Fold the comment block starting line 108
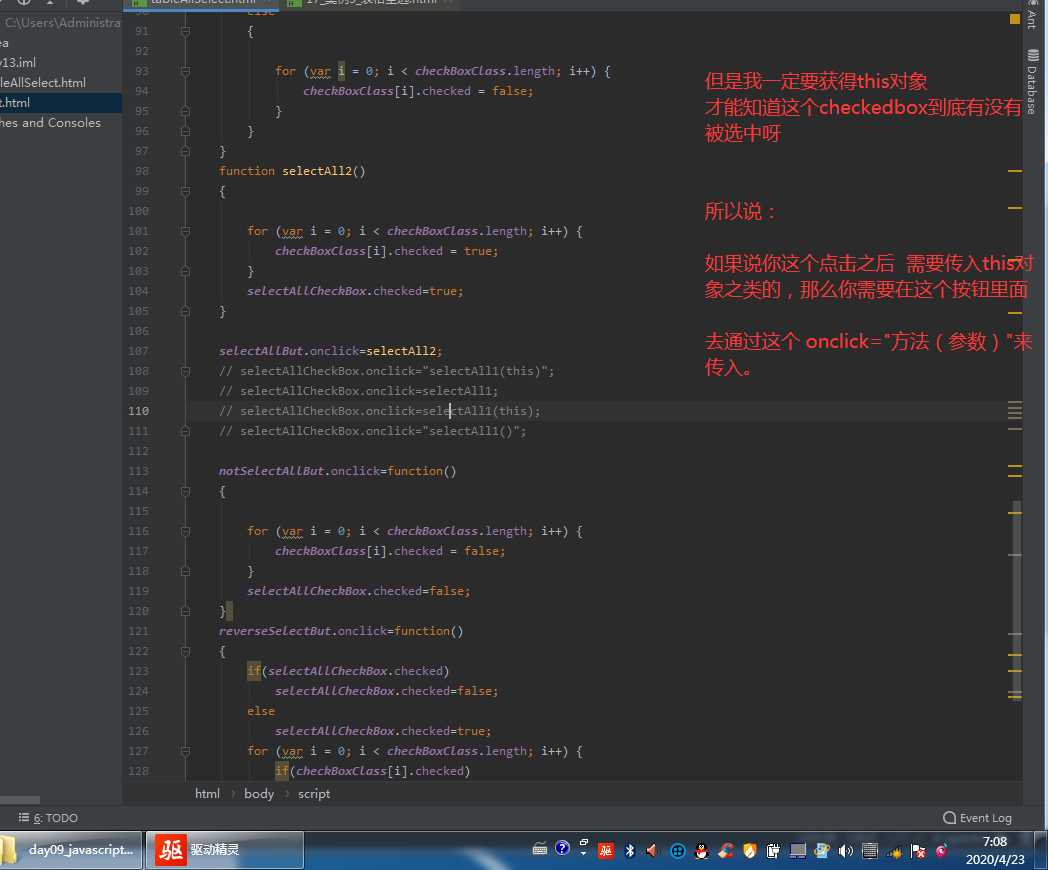The image size is (1048, 870). 186,372
